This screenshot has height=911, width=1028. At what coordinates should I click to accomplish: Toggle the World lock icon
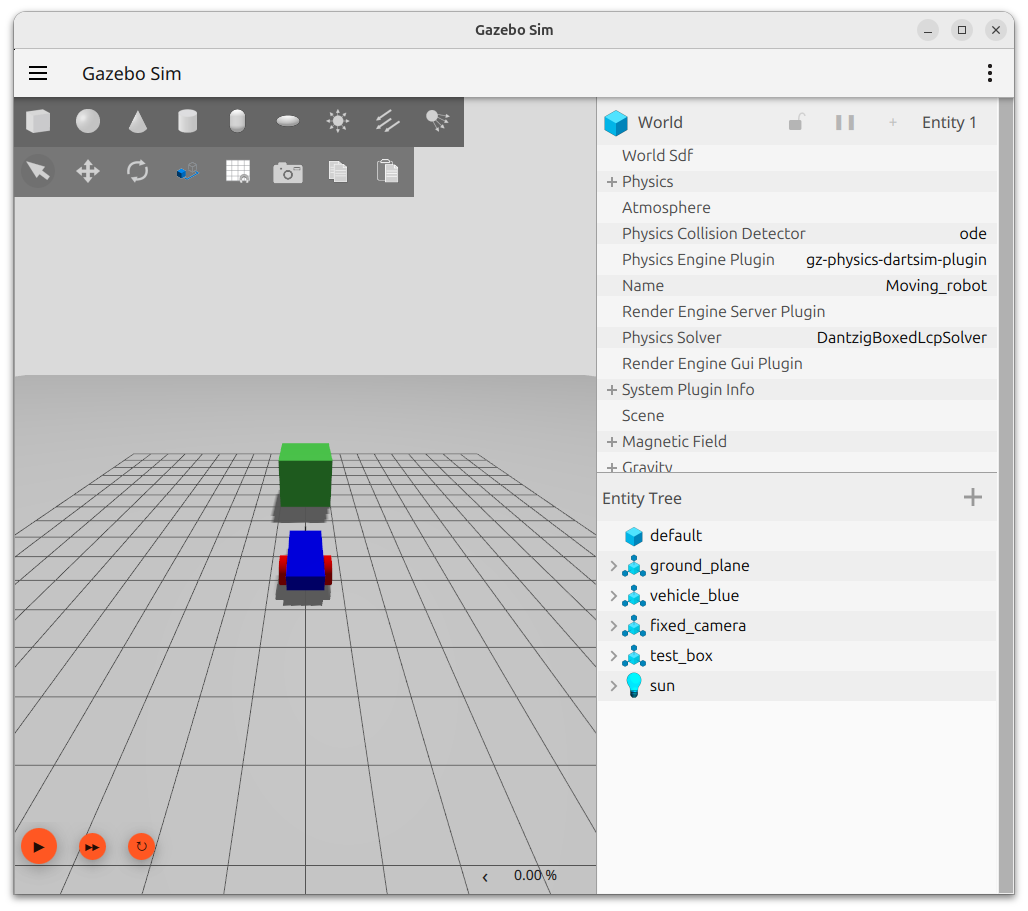pos(796,122)
